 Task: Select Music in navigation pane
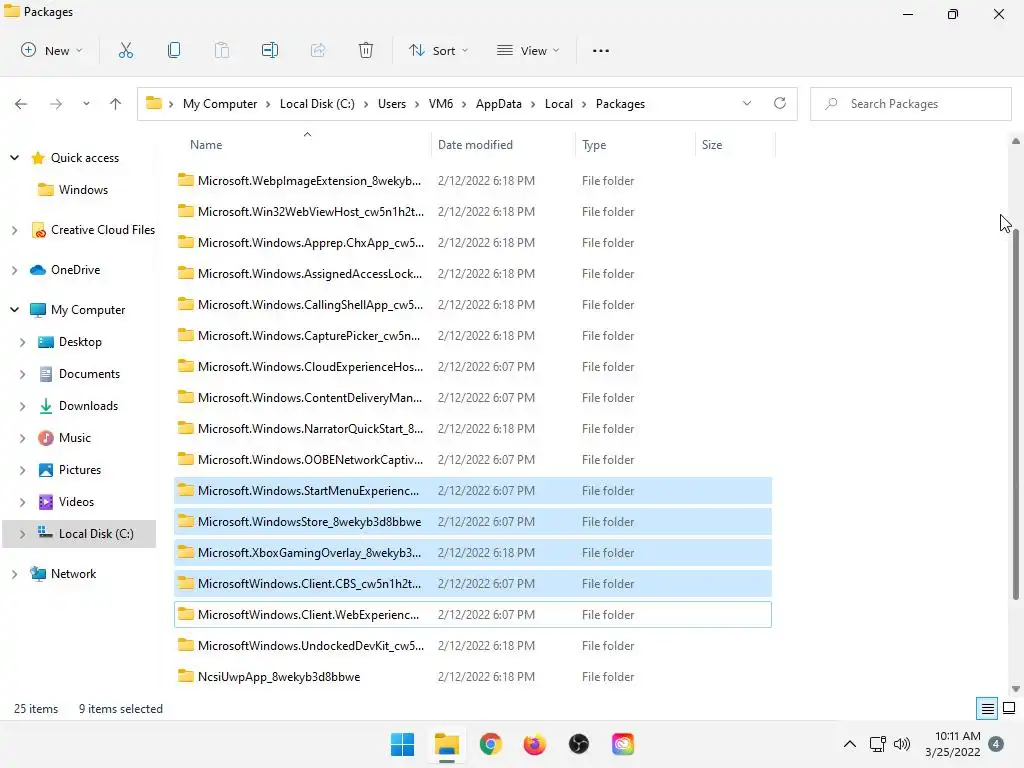point(74,438)
